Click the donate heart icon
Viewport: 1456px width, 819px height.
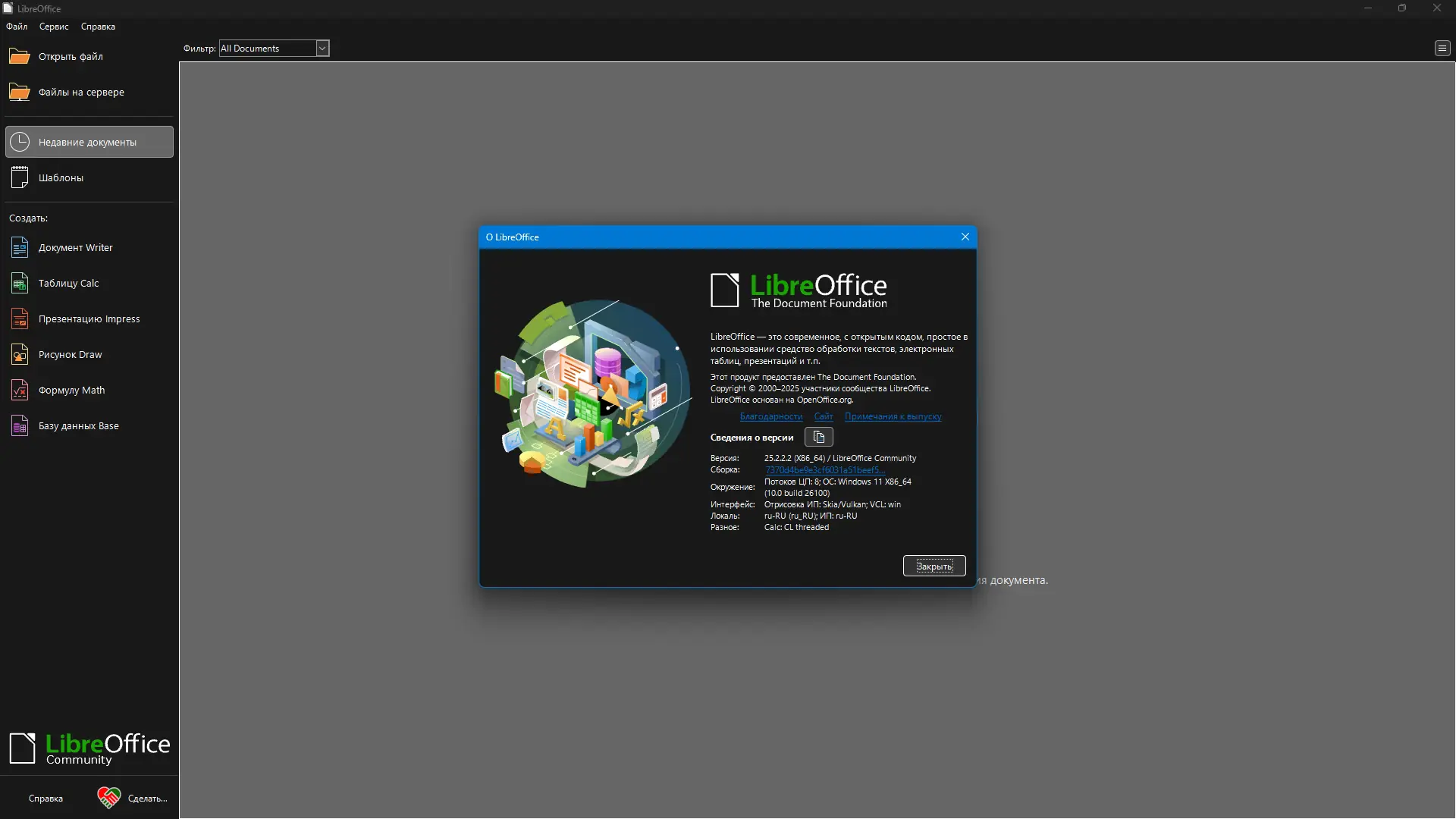click(108, 798)
